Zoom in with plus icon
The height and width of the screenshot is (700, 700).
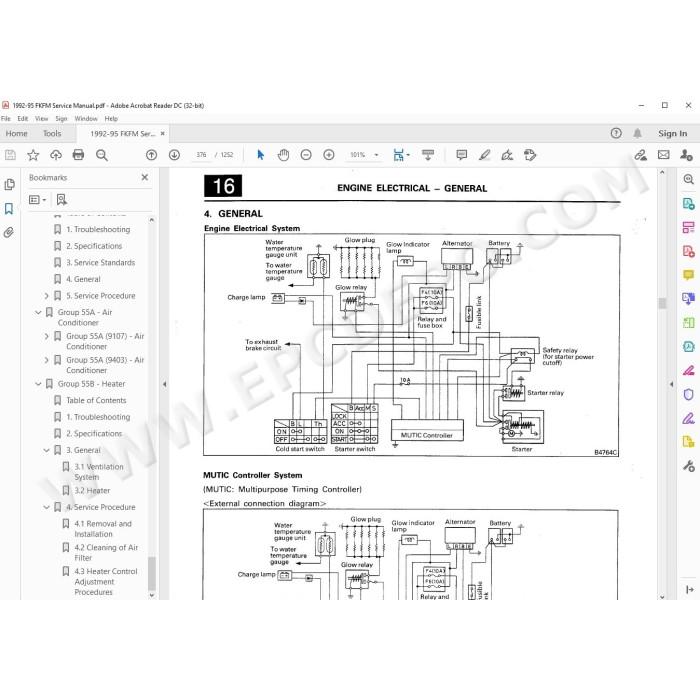[x=329, y=155]
